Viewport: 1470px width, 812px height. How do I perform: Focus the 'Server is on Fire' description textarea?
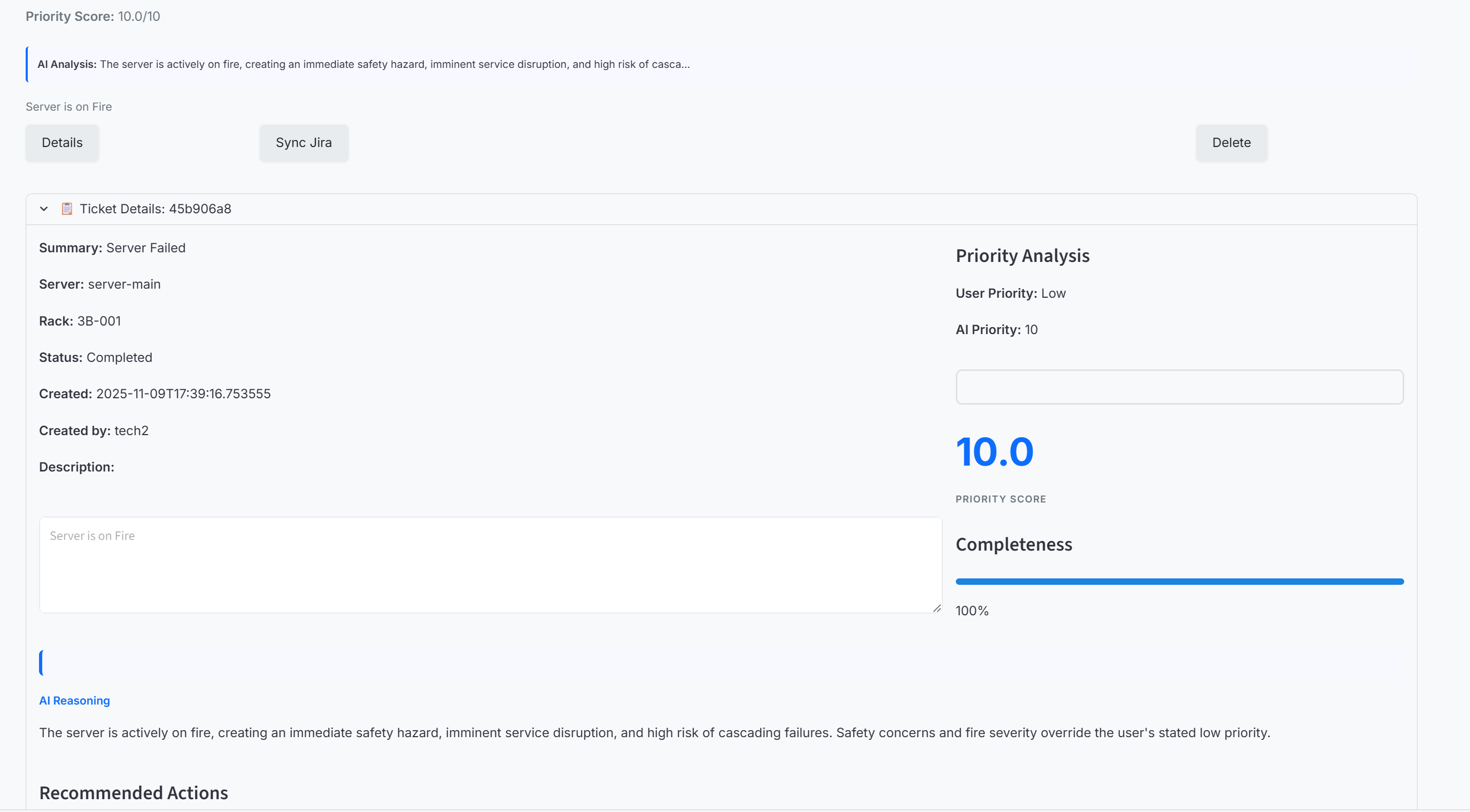click(x=490, y=565)
